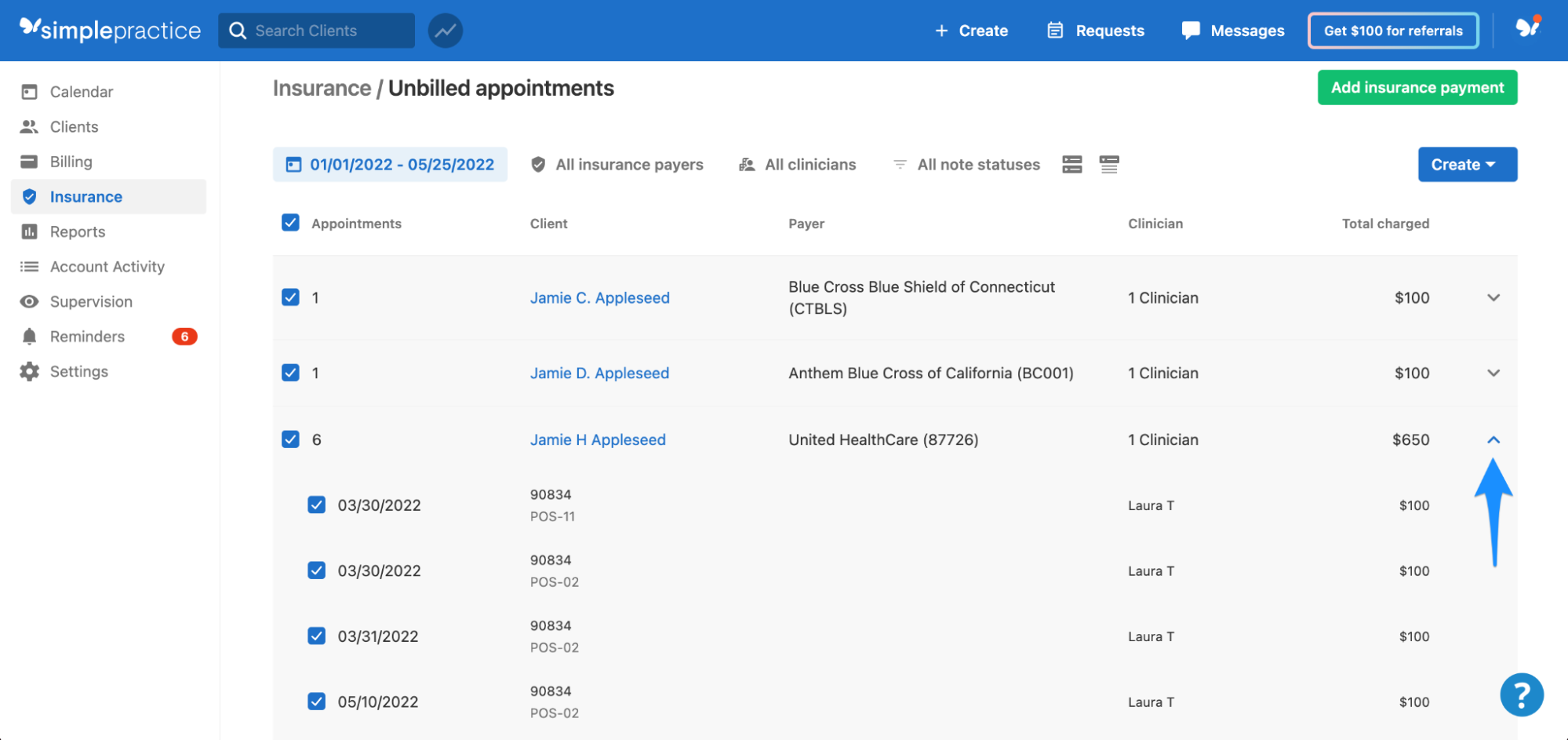Open Supervision in the sidebar
The height and width of the screenshot is (740, 1568).
coord(108,301)
